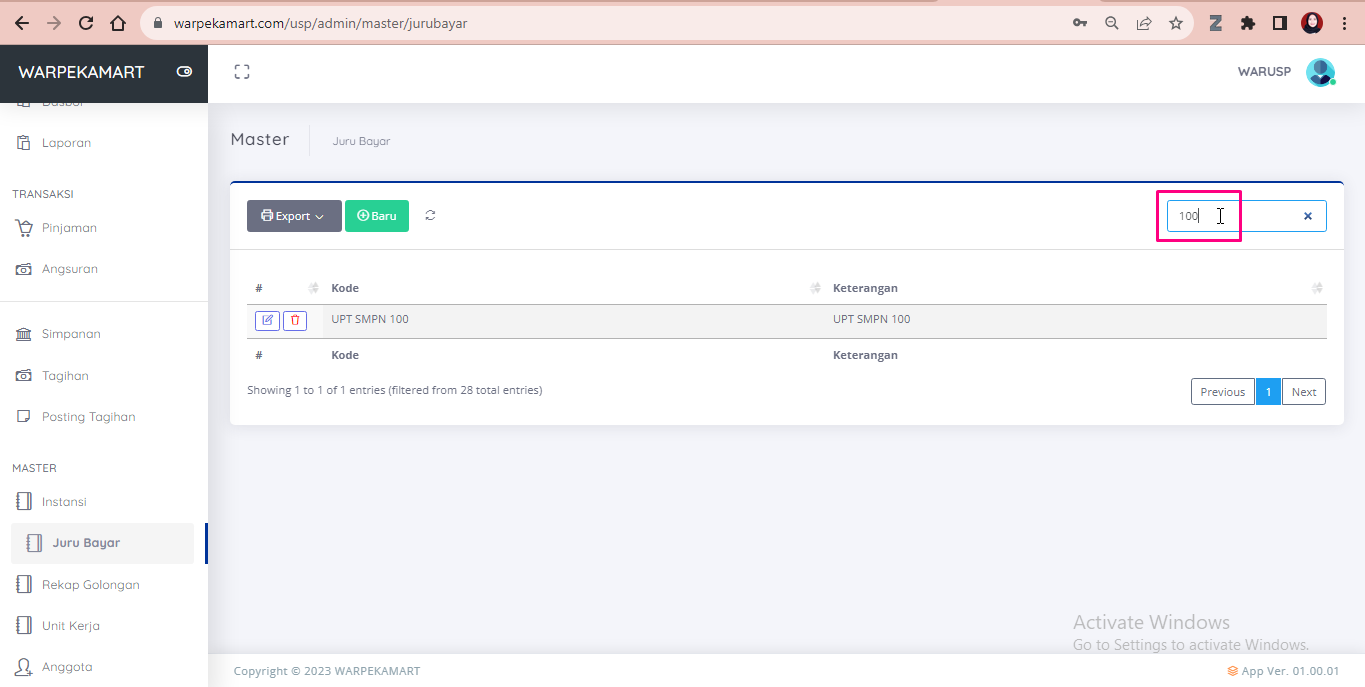Open the Chrome profile avatar
1365x687 pixels.
pos(1312,23)
